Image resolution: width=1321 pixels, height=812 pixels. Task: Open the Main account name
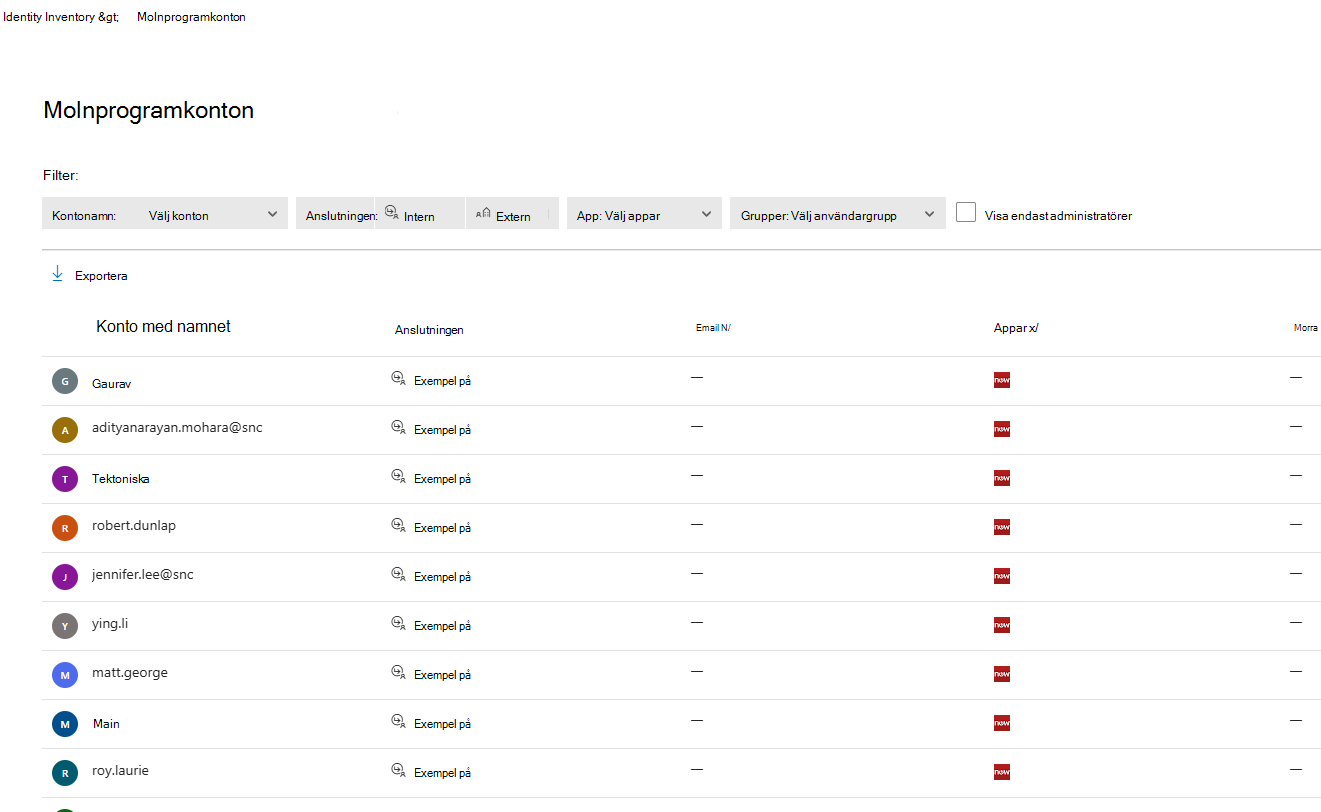[106, 724]
